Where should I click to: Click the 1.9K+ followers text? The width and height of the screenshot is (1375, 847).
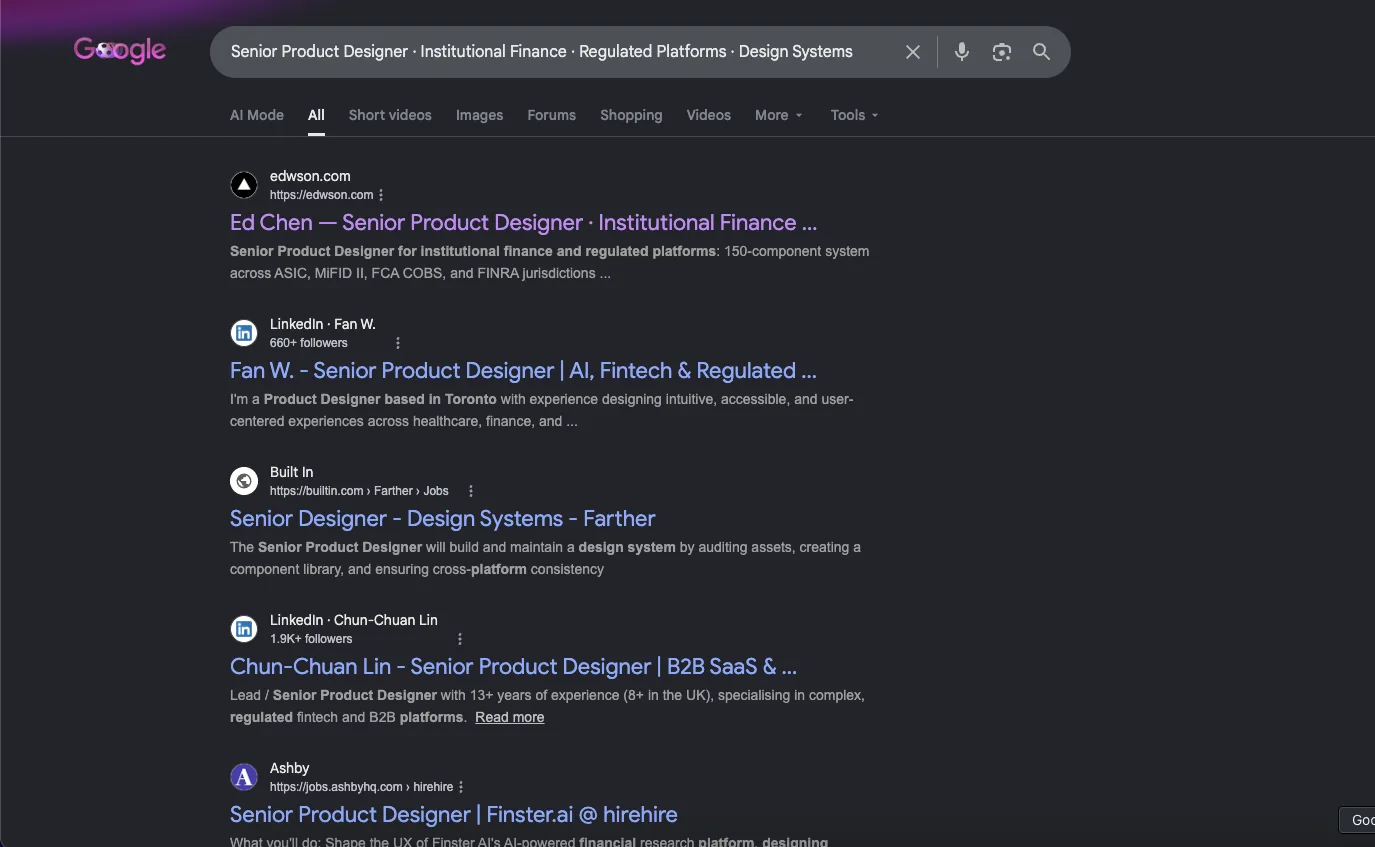point(311,639)
